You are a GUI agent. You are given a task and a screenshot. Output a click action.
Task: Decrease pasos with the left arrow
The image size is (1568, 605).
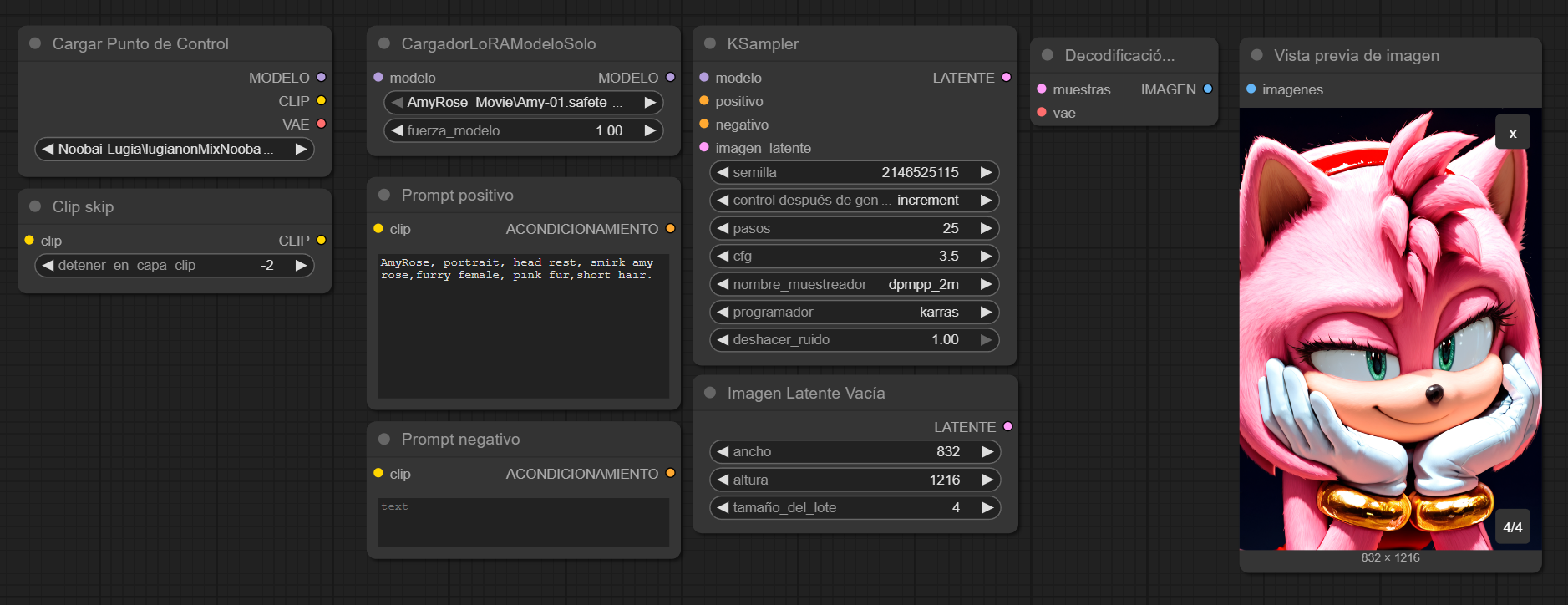point(723,228)
